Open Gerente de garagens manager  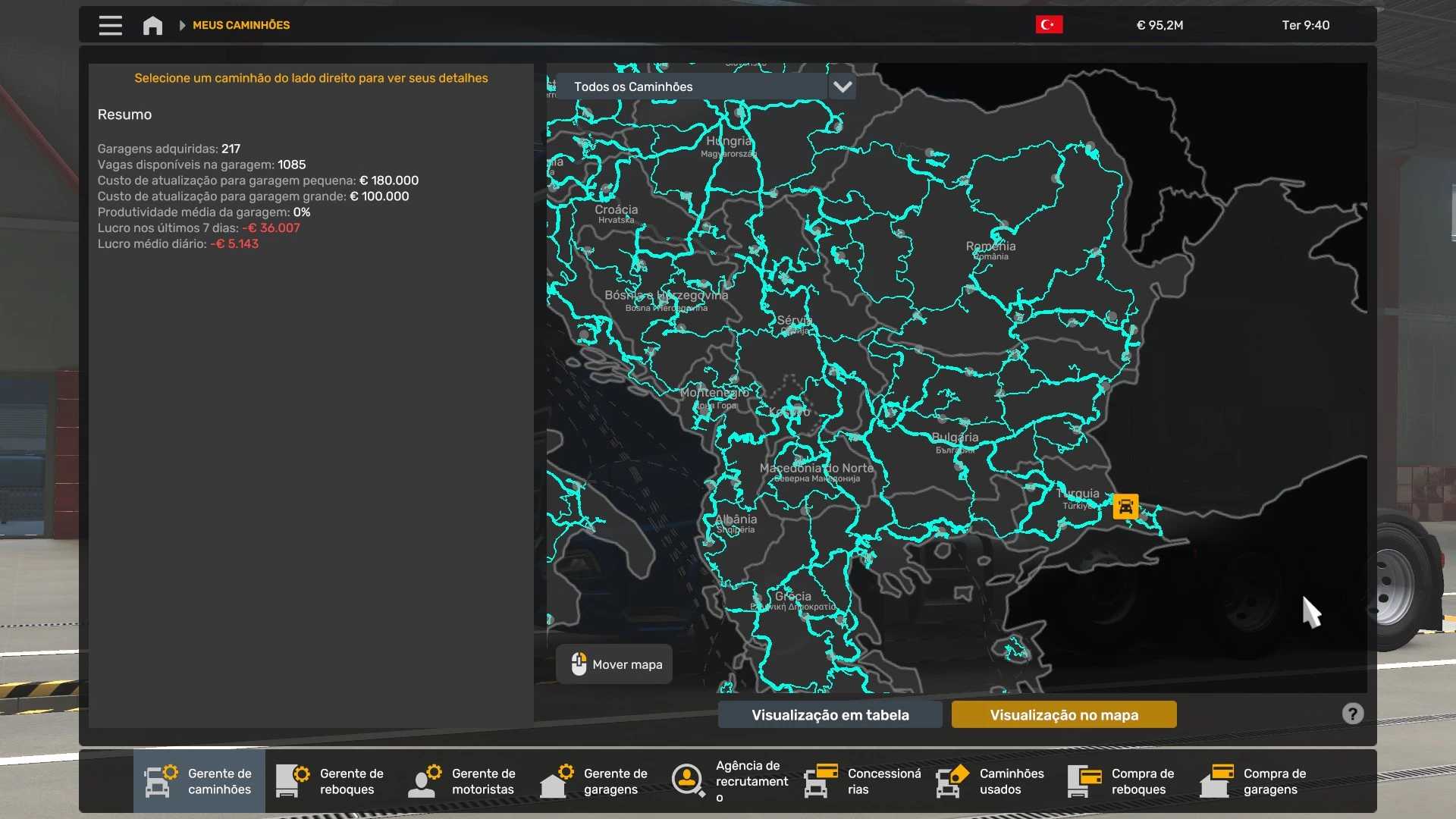click(x=595, y=781)
